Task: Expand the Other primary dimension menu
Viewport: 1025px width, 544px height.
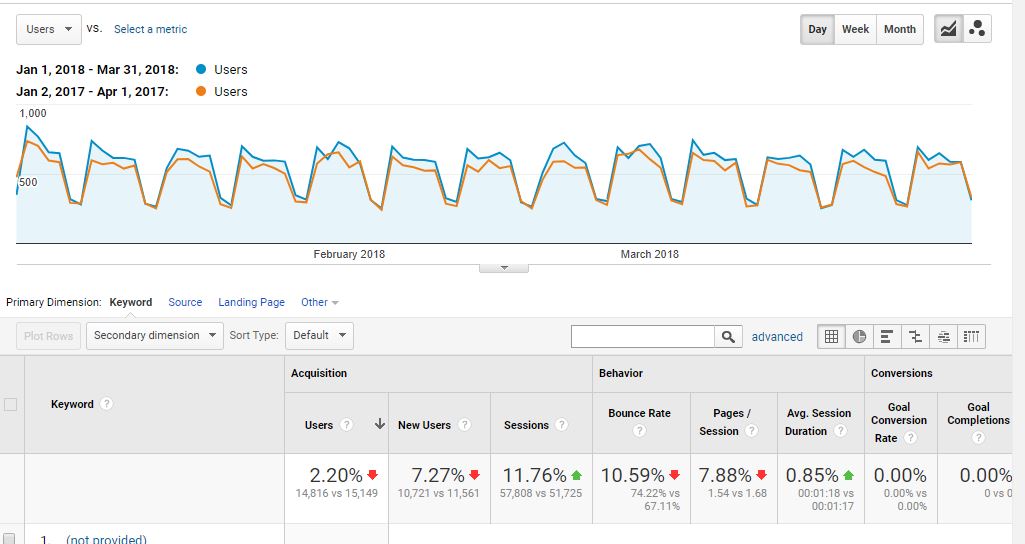Action: [x=320, y=302]
